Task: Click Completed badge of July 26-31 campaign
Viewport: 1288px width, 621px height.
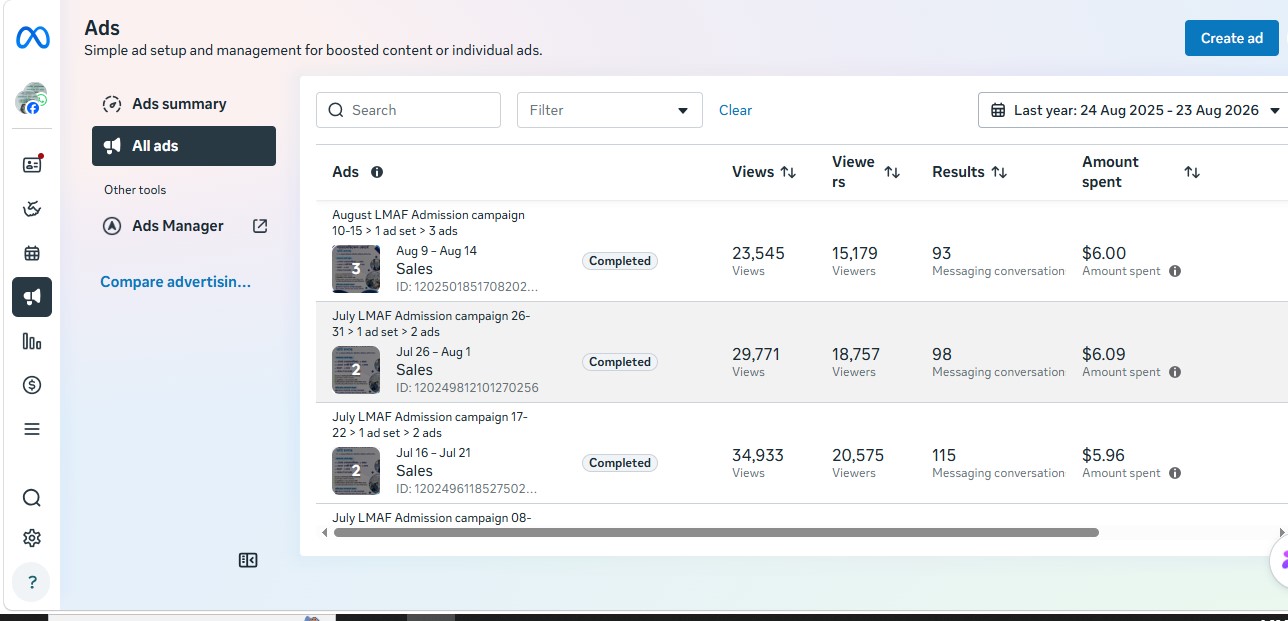Action: [620, 362]
